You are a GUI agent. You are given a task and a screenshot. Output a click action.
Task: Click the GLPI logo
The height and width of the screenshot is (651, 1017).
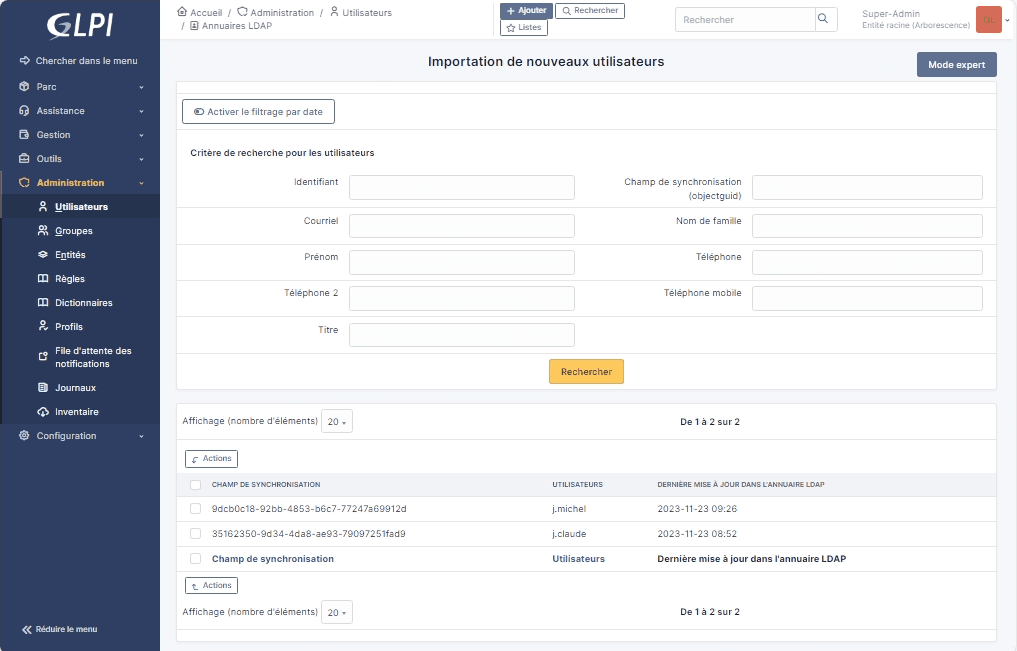tap(79, 25)
